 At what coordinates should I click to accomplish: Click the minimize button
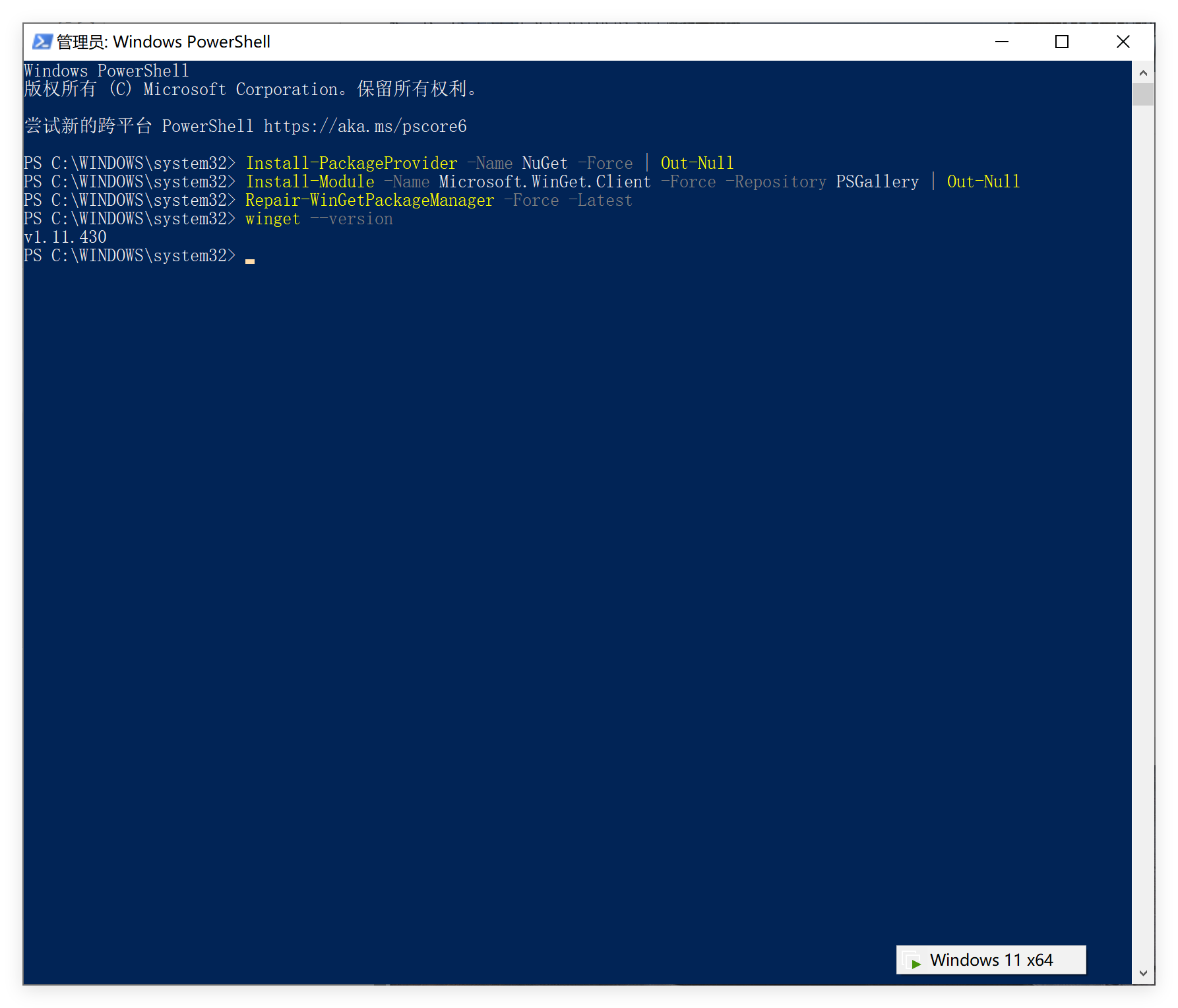click(1002, 42)
